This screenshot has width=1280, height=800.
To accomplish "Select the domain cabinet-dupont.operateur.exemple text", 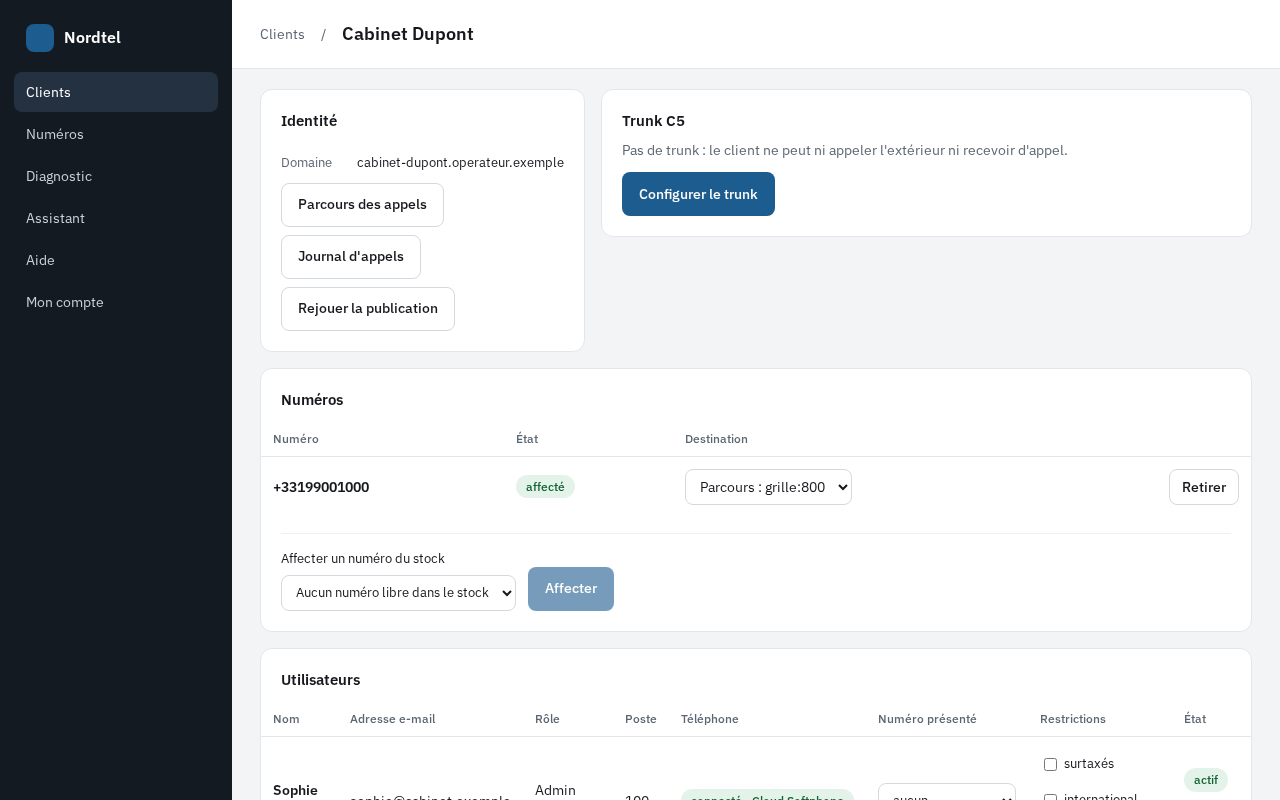I will click(460, 162).
